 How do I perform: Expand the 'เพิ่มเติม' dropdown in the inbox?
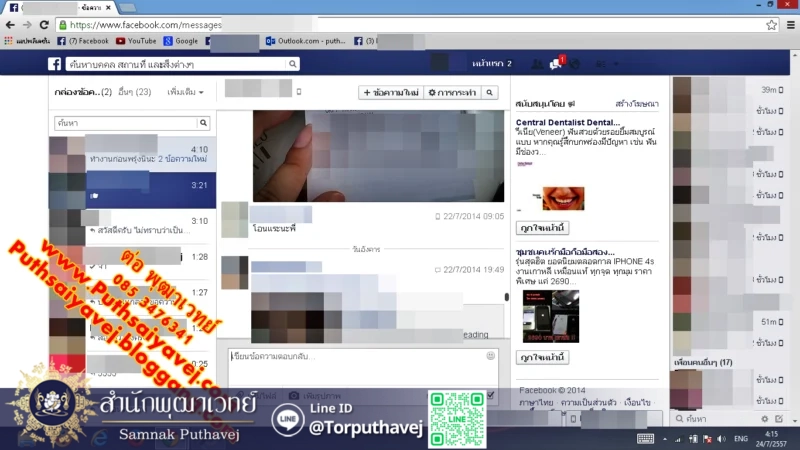pos(185,92)
